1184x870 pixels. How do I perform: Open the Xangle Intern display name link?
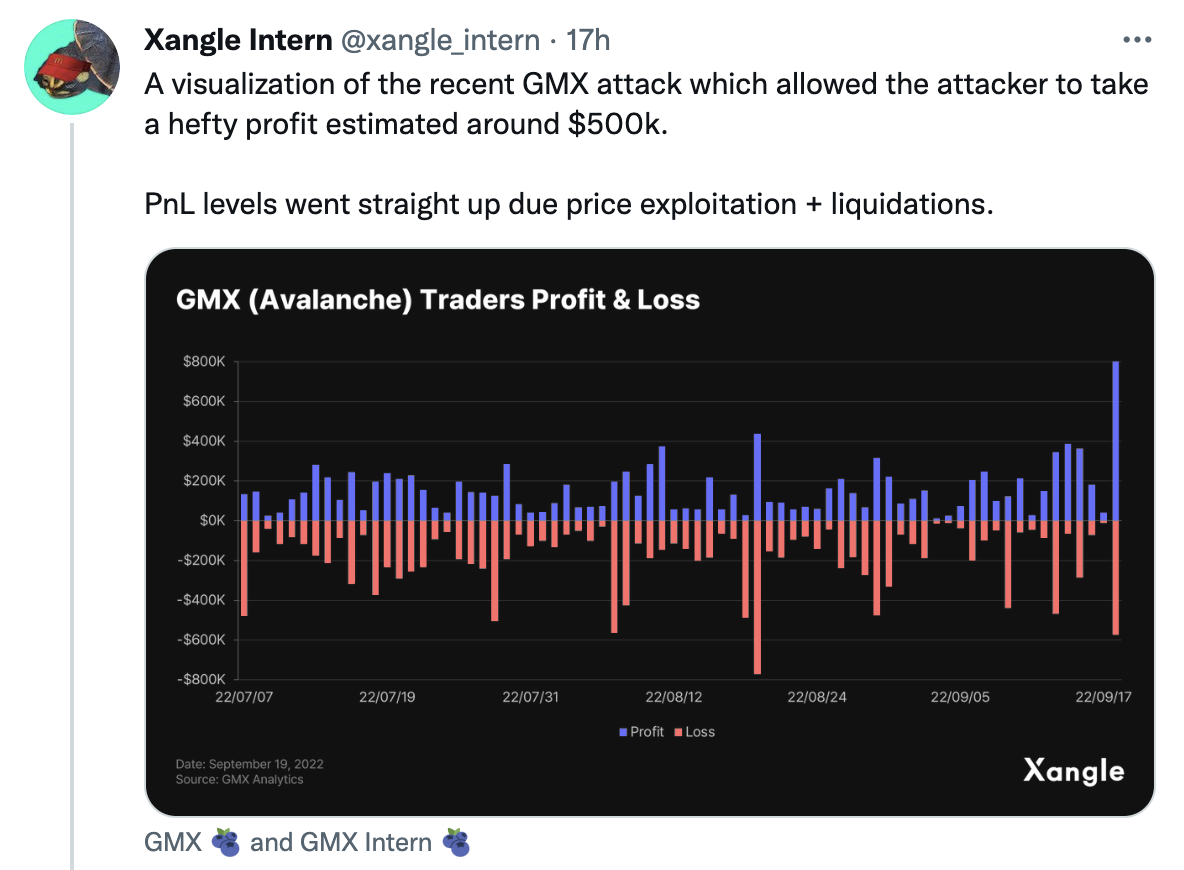pos(238,40)
